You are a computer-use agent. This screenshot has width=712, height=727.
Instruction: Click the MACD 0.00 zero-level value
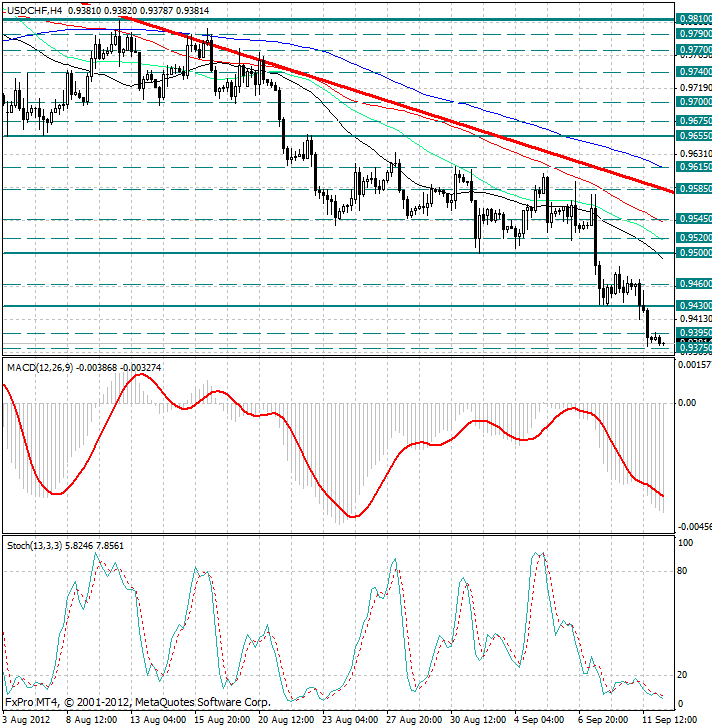pos(687,403)
